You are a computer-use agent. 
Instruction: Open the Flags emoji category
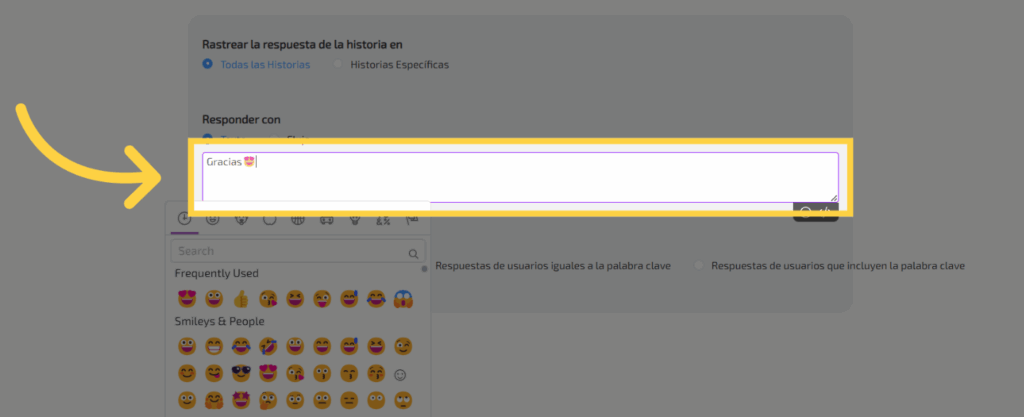click(x=411, y=219)
